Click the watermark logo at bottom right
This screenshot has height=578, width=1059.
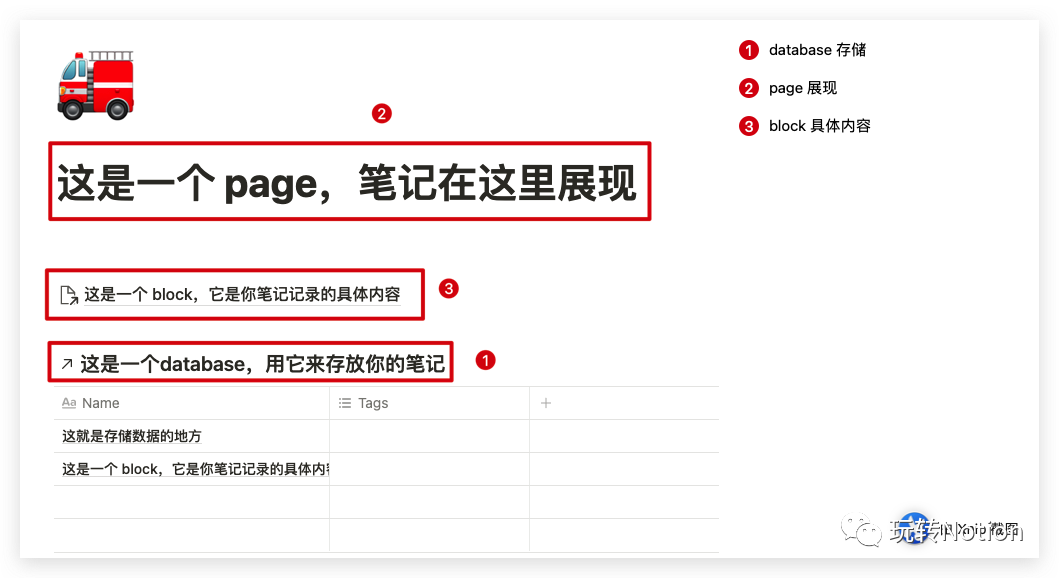click(915, 530)
